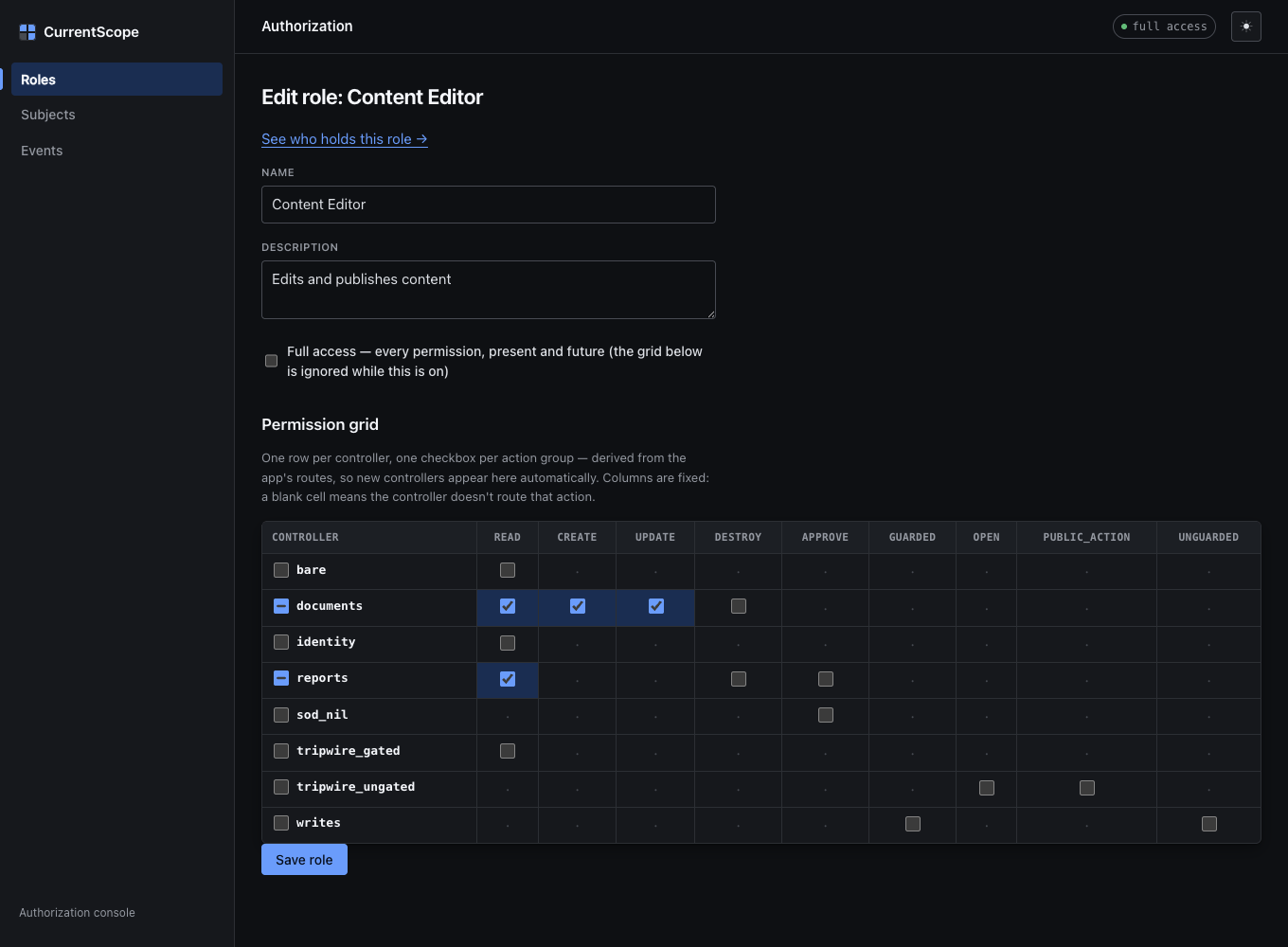Click the 'Authorization' header title
Screen dimensions: 1288x947
point(307,27)
